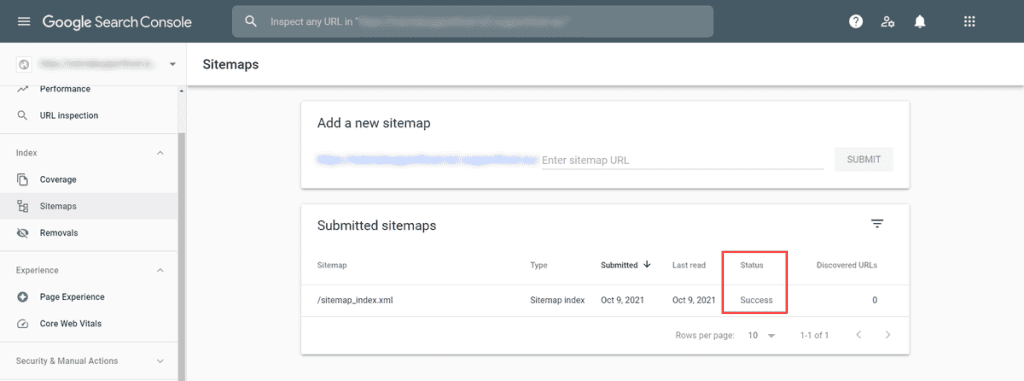Click the Sitemap column header
This screenshot has height=381, width=1024.
[x=332, y=265]
